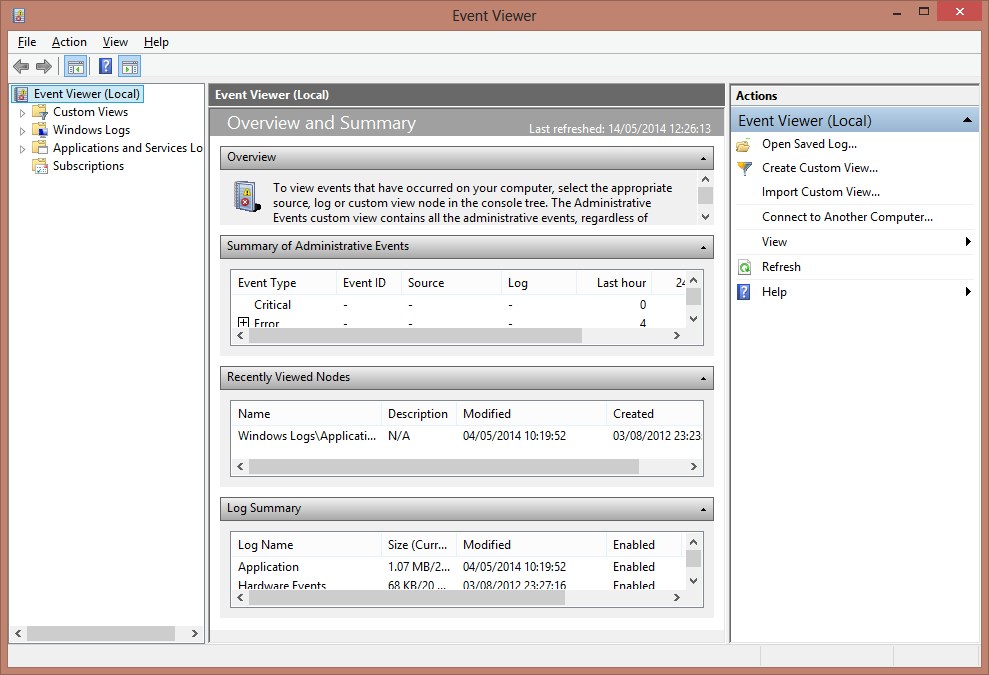The height and width of the screenshot is (675, 989).
Task: Click the Refresh icon in Actions pane
Action: 744,267
